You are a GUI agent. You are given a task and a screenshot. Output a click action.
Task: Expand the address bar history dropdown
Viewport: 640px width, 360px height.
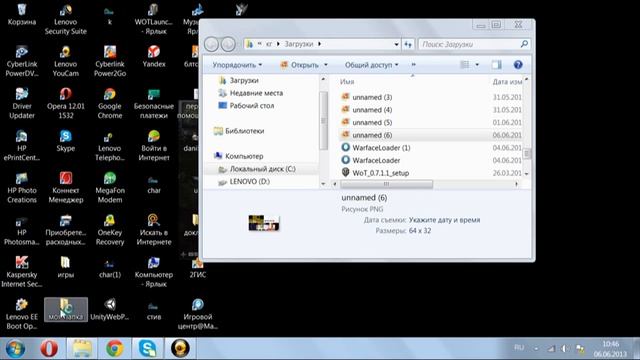click(x=396, y=44)
